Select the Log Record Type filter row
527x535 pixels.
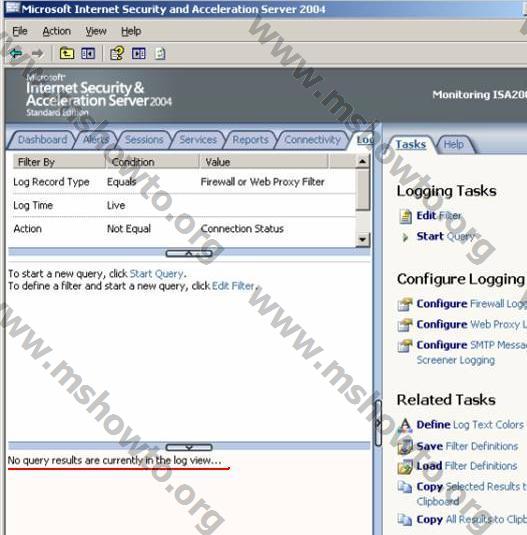(182, 182)
